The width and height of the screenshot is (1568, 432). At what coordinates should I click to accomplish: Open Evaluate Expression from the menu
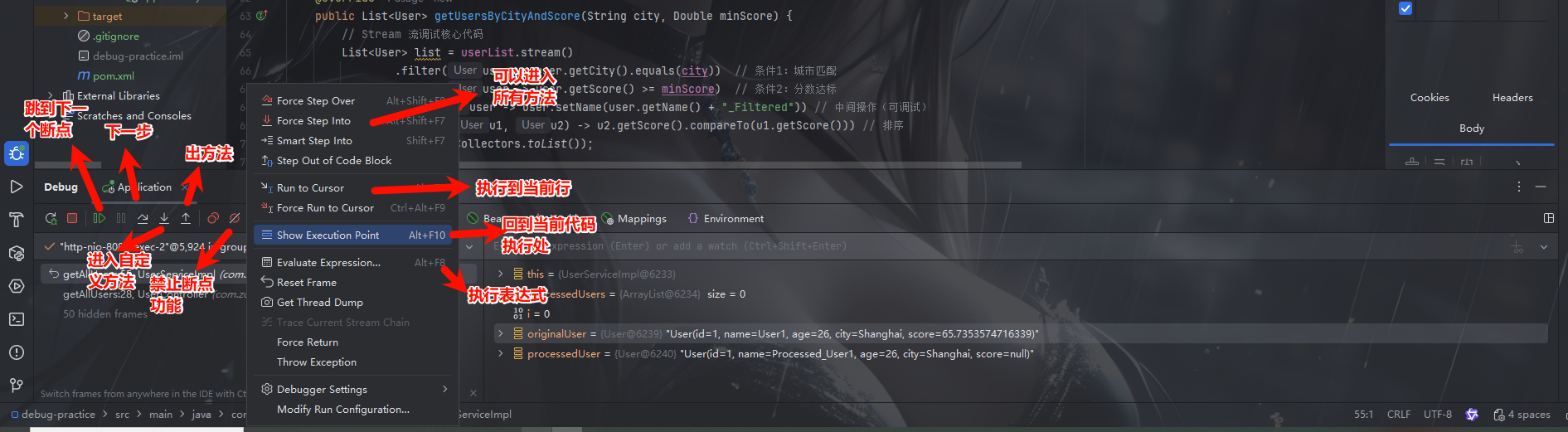coord(352,262)
